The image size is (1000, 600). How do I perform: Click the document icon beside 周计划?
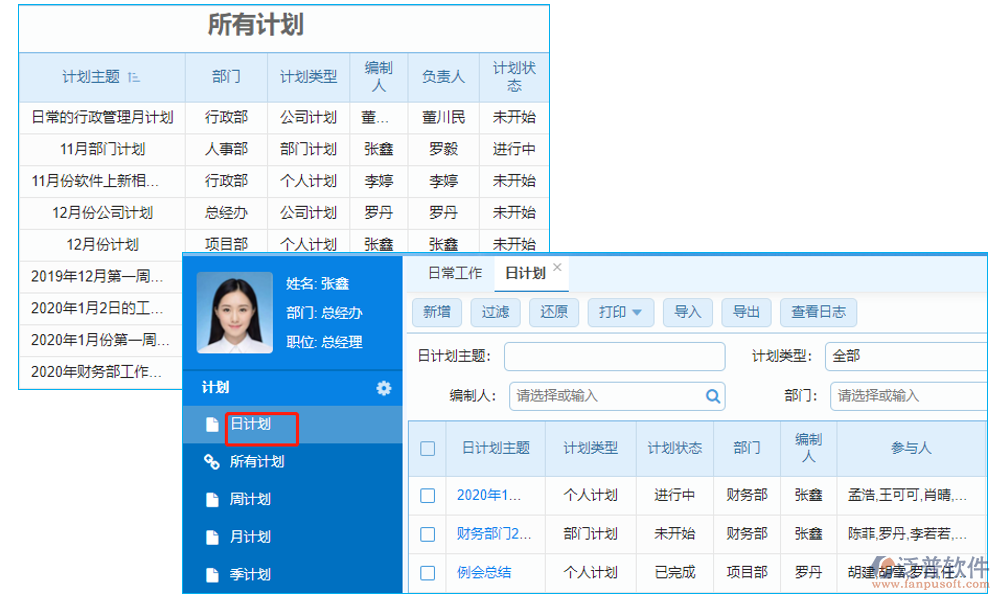(x=211, y=500)
